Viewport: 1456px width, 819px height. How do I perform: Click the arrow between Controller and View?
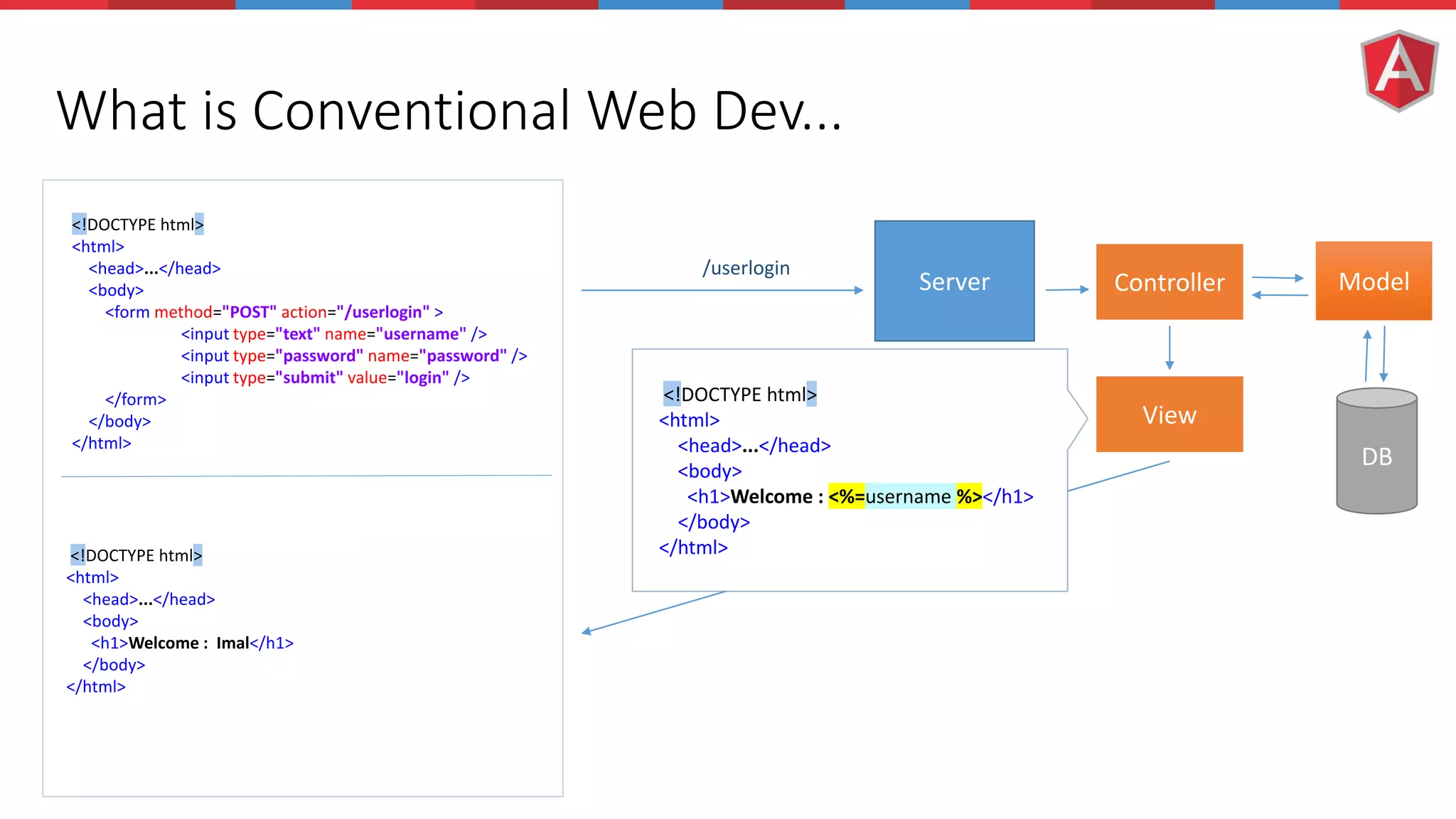tap(1169, 348)
